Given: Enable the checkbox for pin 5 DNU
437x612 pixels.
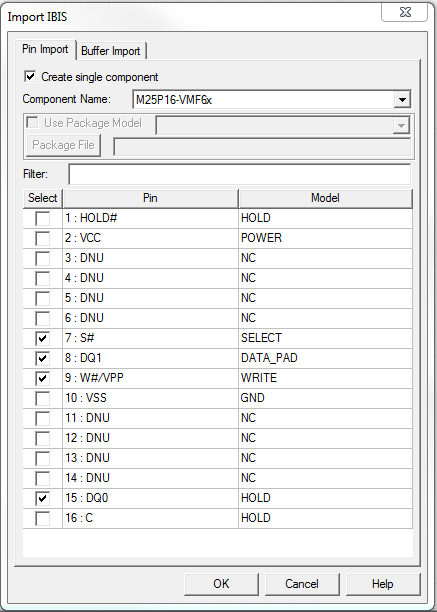Looking at the screenshot, I should point(43,298).
